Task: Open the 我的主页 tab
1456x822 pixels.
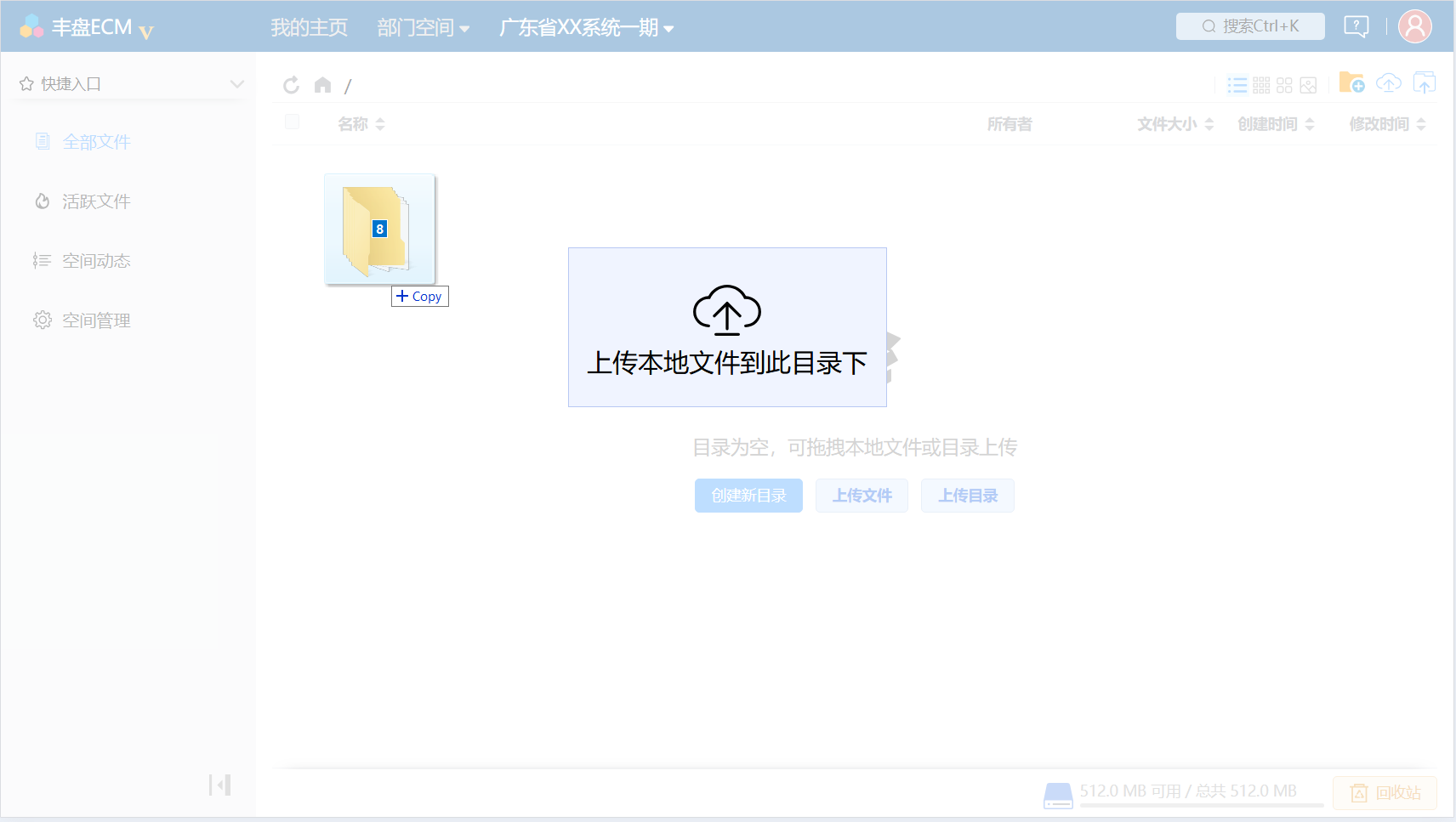Action: tap(309, 27)
